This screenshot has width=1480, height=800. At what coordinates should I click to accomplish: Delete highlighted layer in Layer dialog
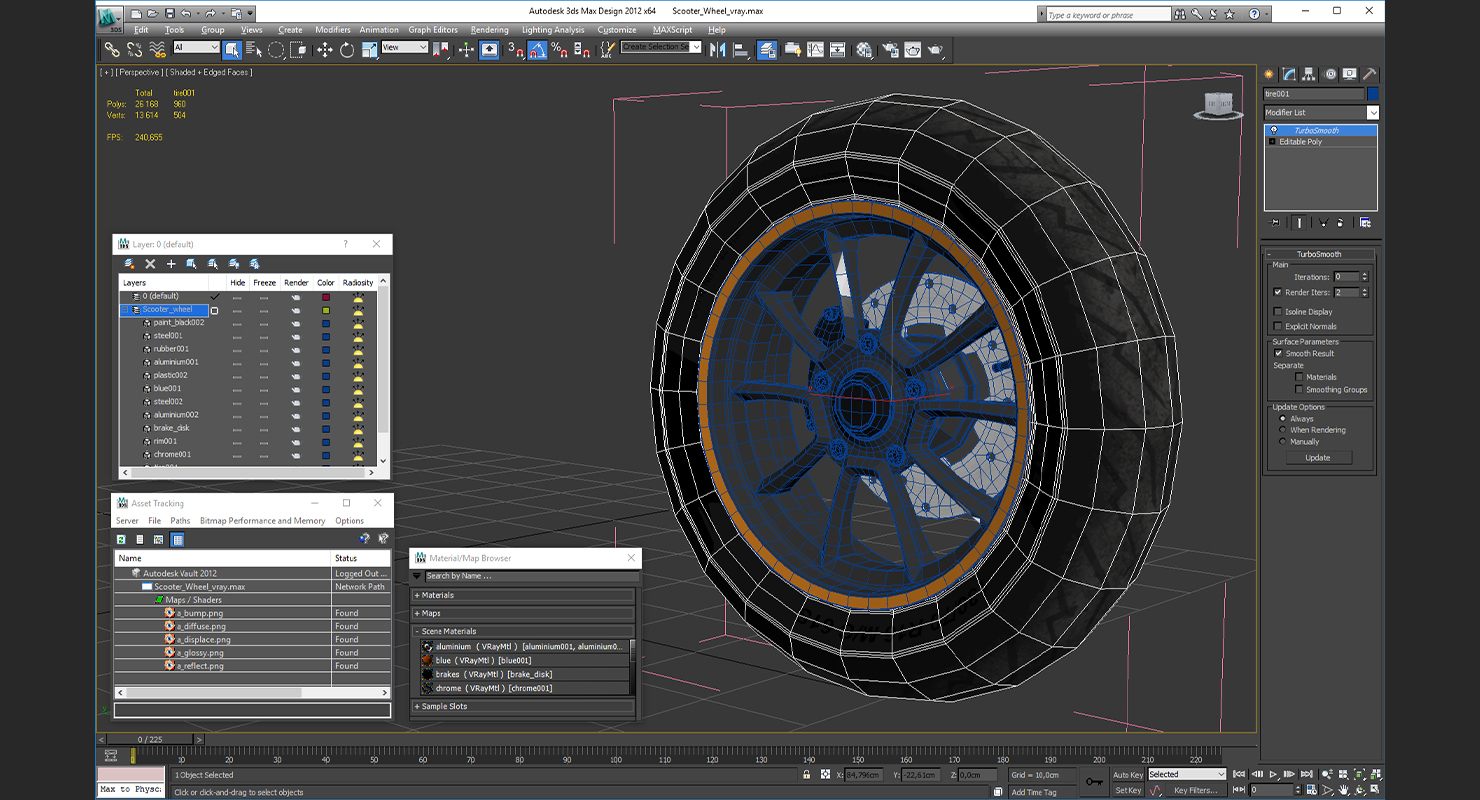click(150, 264)
